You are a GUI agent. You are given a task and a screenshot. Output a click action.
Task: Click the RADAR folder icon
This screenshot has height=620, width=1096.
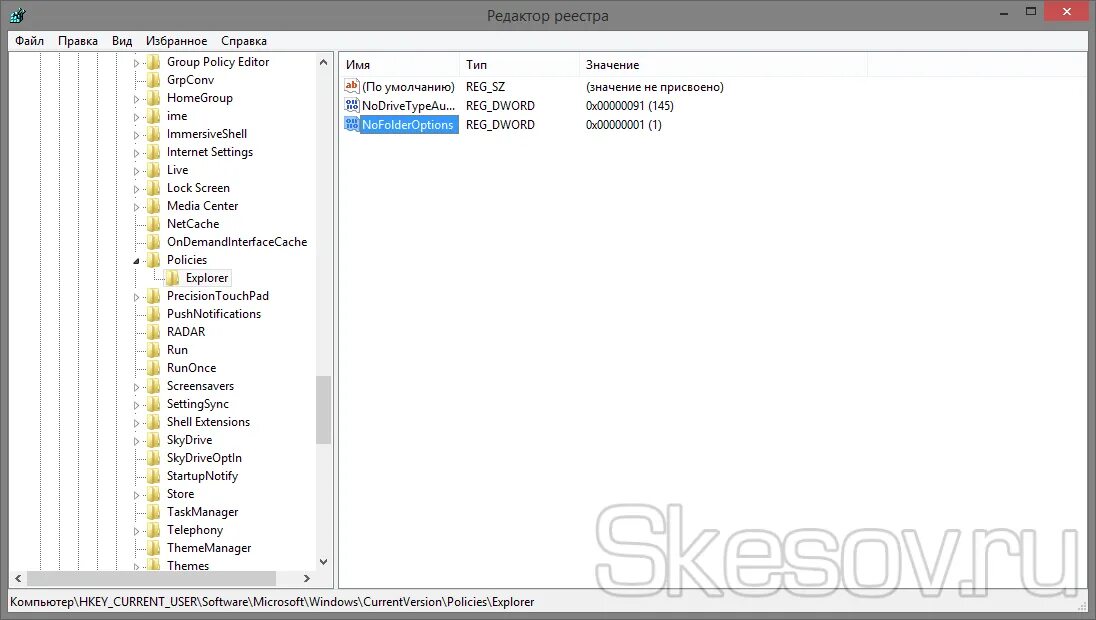point(153,332)
